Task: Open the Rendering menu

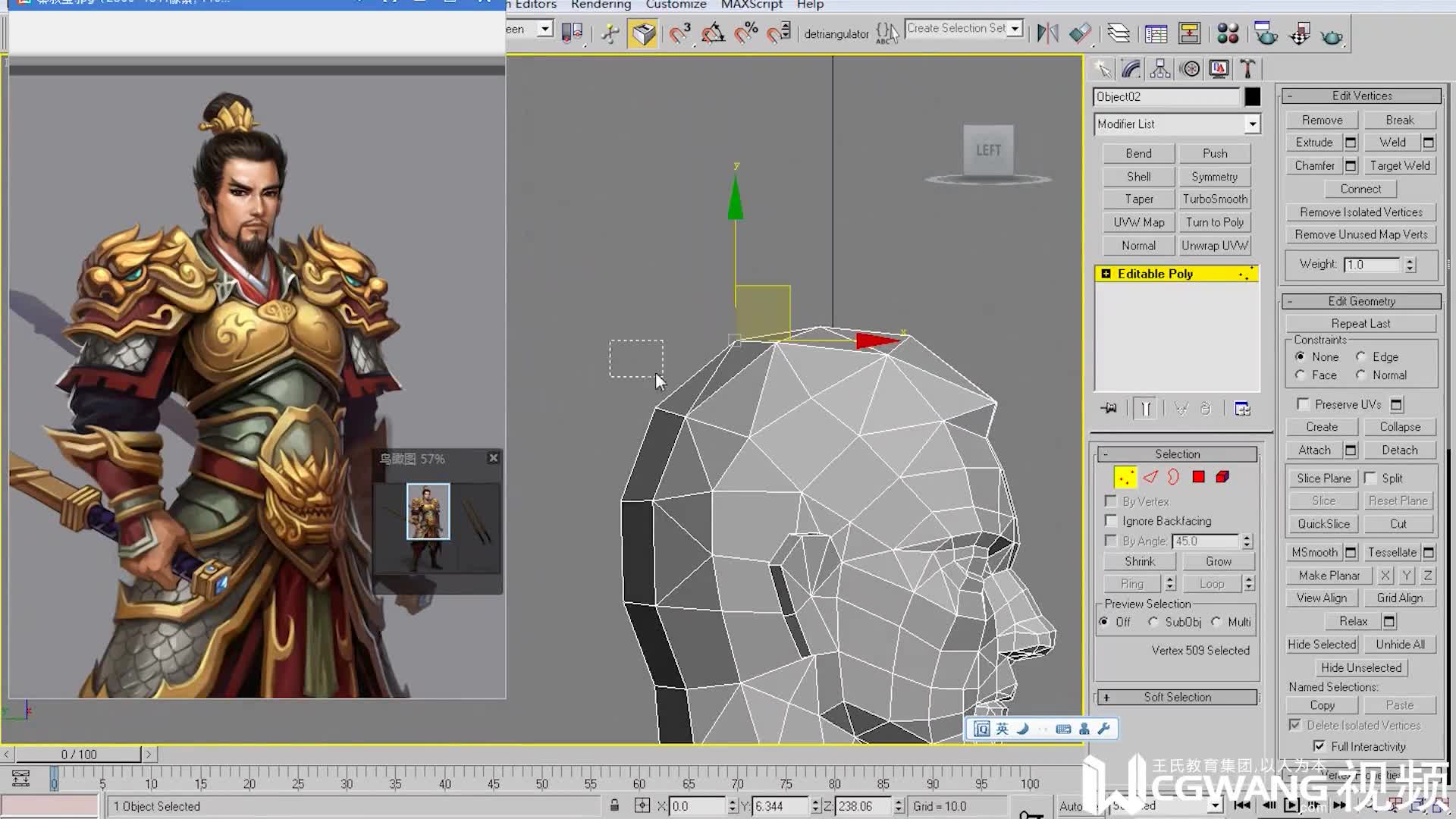Action: point(600,5)
